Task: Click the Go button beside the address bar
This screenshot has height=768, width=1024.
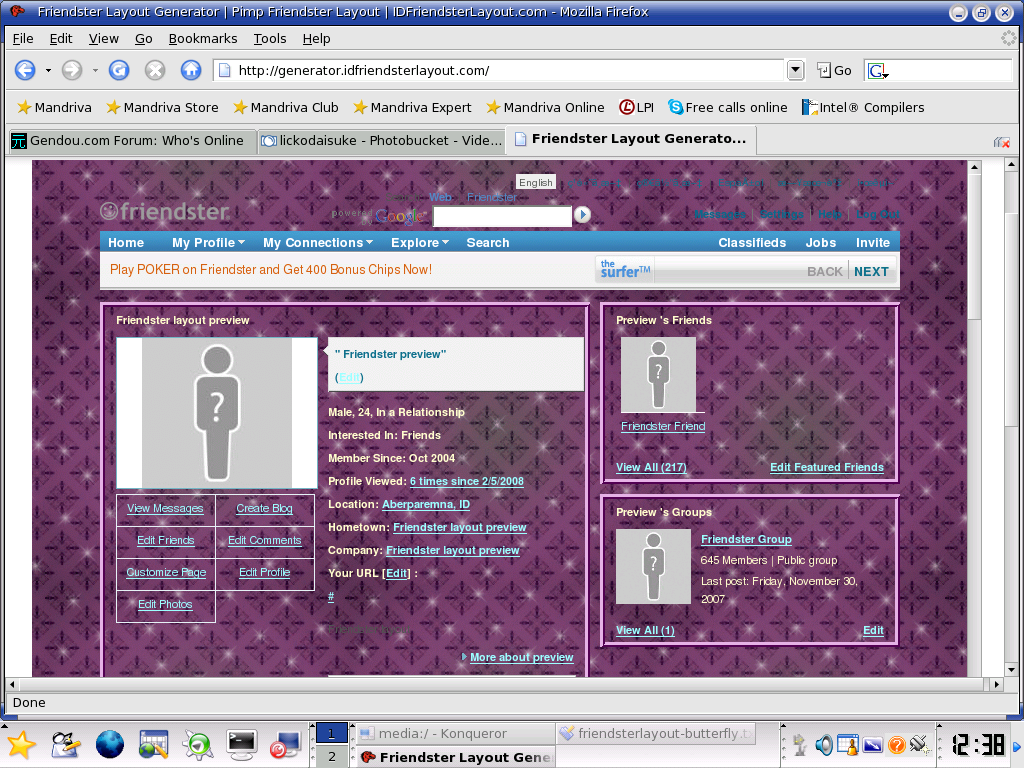Action: 835,71
